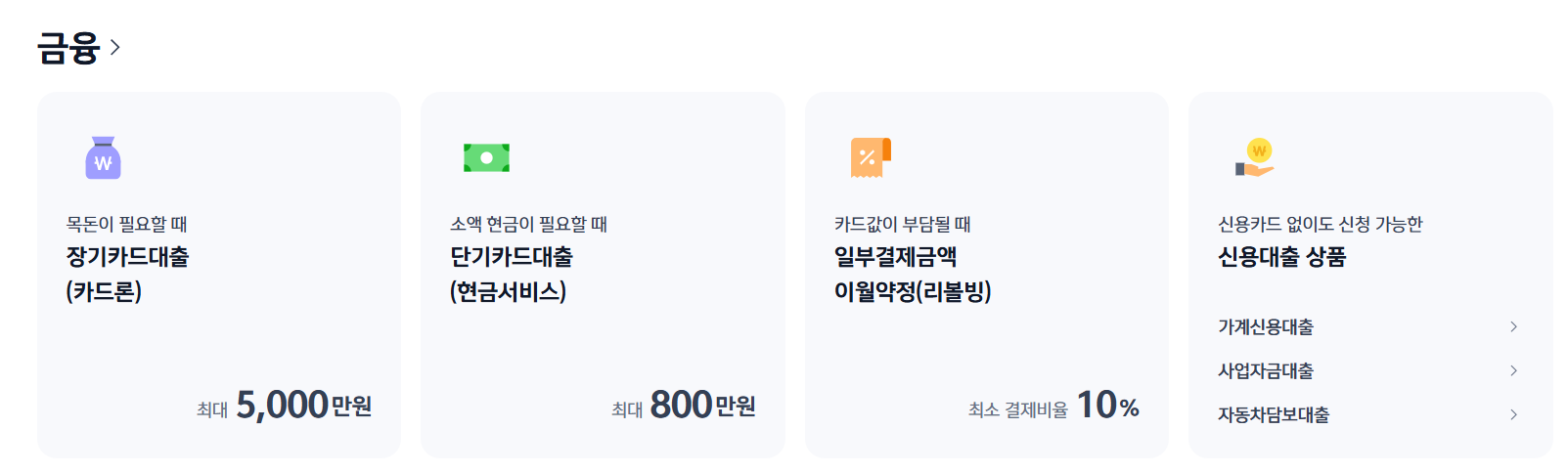Click 최대 5,000만원 amount text
The height and width of the screenshot is (472, 1568).
point(284,405)
